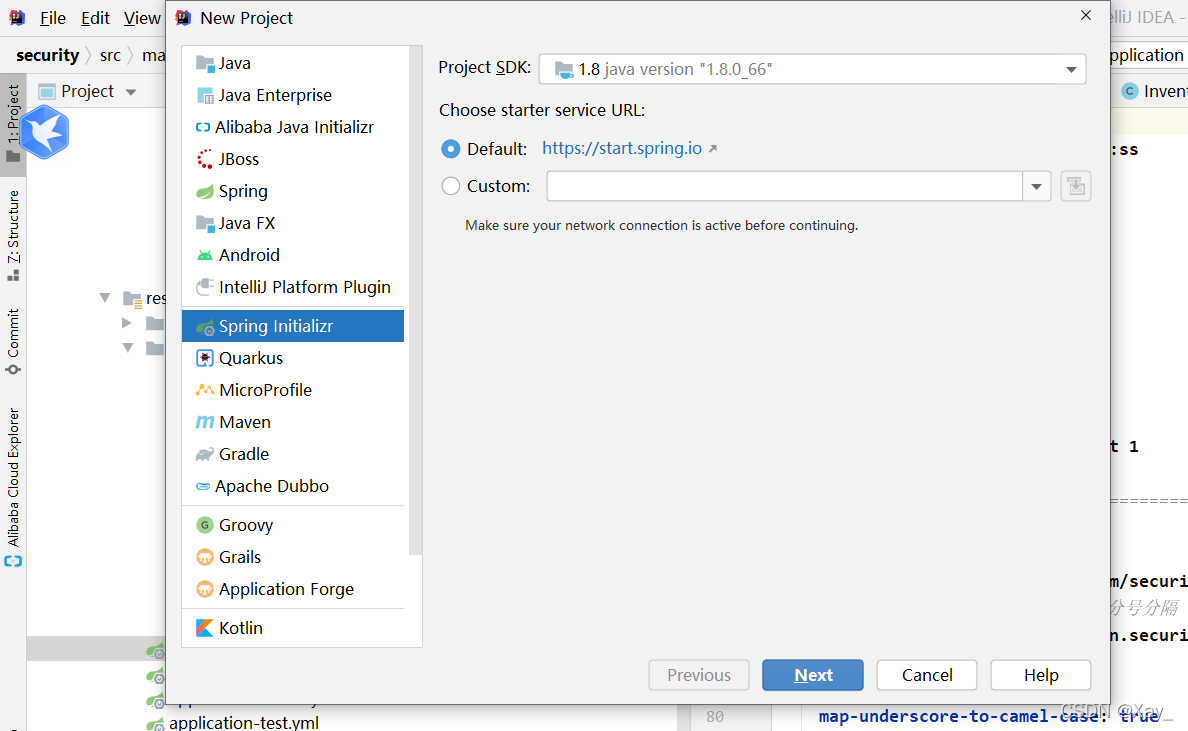Image resolution: width=1188 pixels, height=731 pixels.
Task: Open the Edit menu
Action: (95, 18)
